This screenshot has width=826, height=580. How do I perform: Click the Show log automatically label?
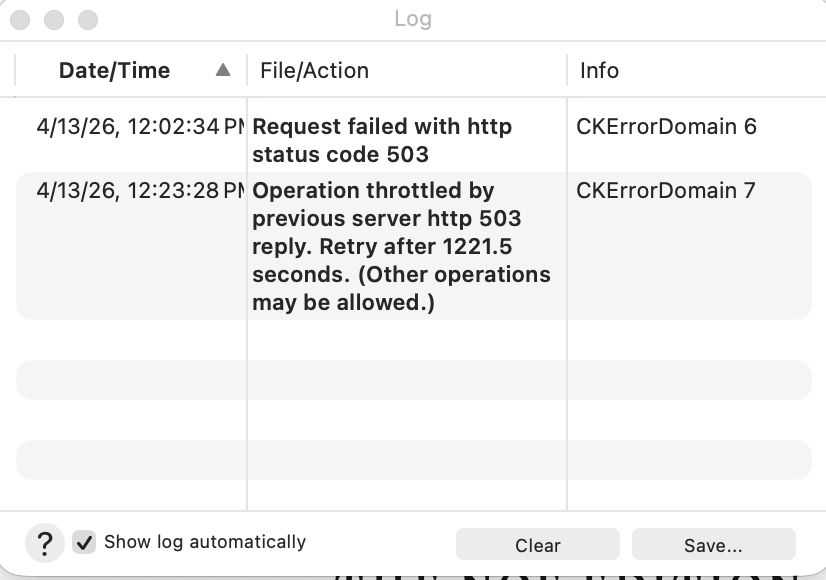pos(204,542)
